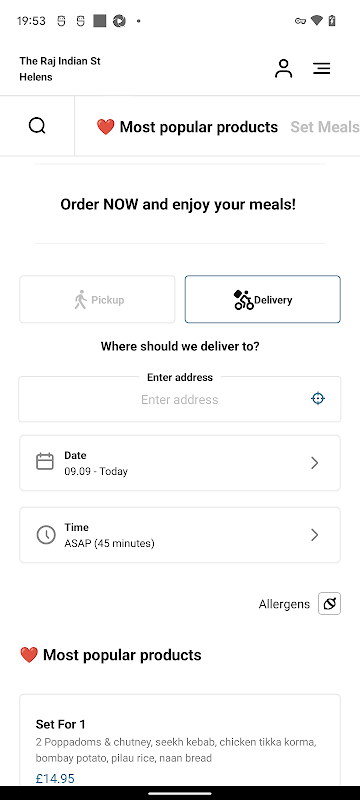Switch to Set Meals category tab
Image resolution: width=360 pixels, height=800 pixels.
coord(325,127)
